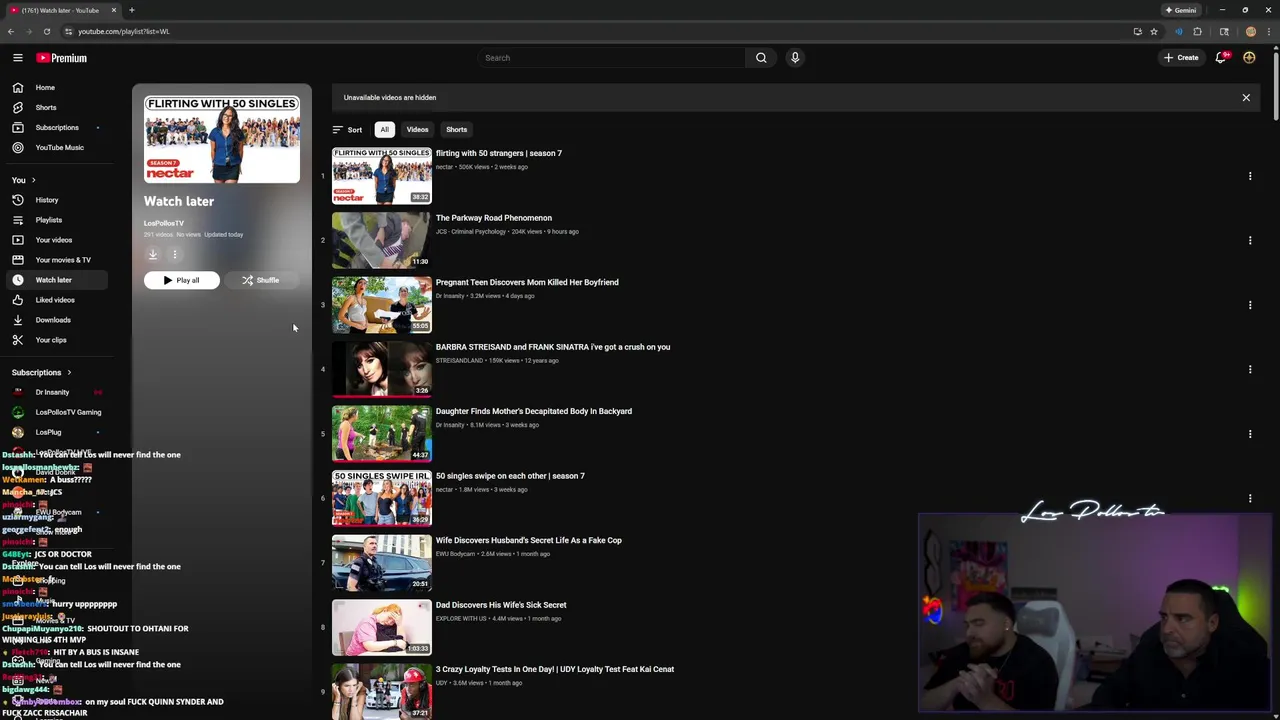Open LosPollosTV channel link under playlist title
Image resolution: width=1280 pixels, height=720 pixels.
pyautogui.click(x=164, y=223)
